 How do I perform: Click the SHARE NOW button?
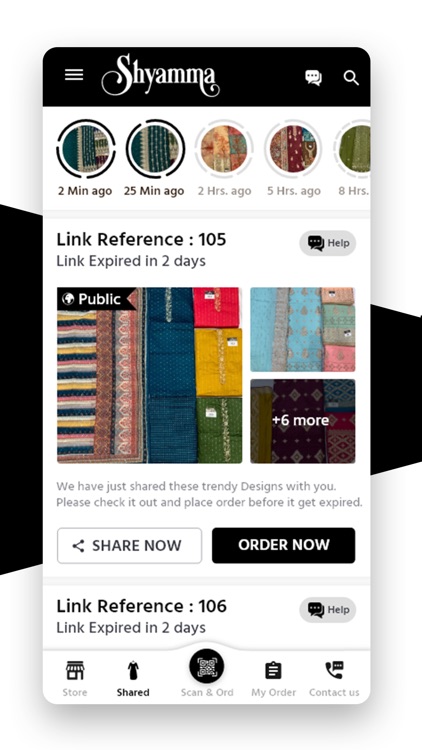click(x=129, y=546)
